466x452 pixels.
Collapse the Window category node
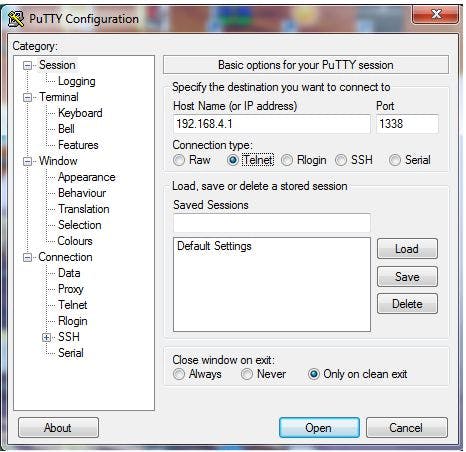[28, 161]
